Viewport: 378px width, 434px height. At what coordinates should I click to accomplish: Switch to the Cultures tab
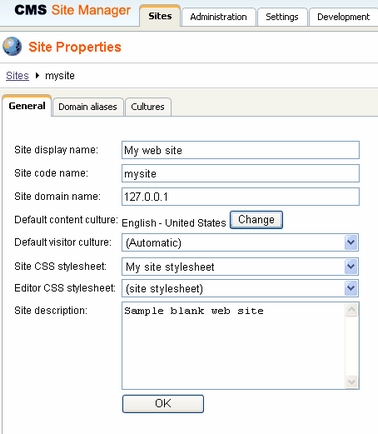click(148, 107)
